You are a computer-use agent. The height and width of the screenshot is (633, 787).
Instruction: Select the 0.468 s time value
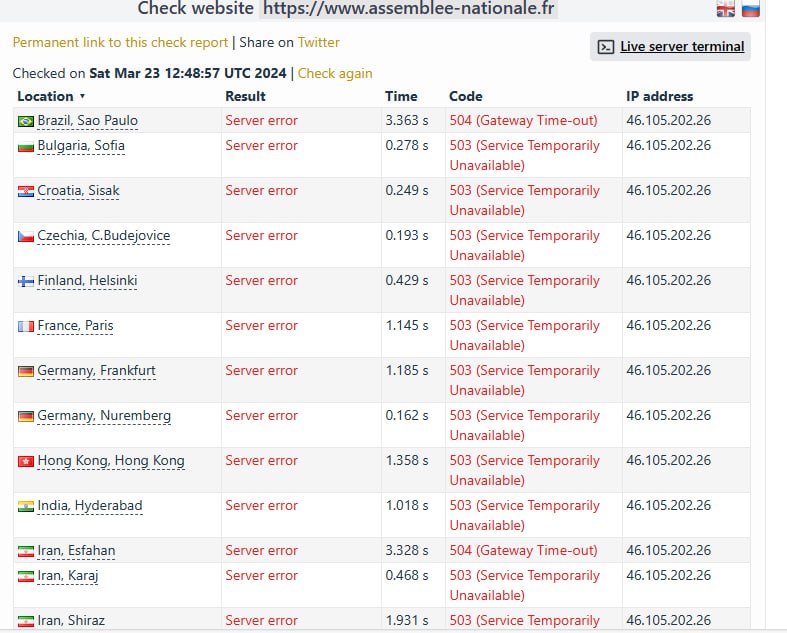coord(407,576)
